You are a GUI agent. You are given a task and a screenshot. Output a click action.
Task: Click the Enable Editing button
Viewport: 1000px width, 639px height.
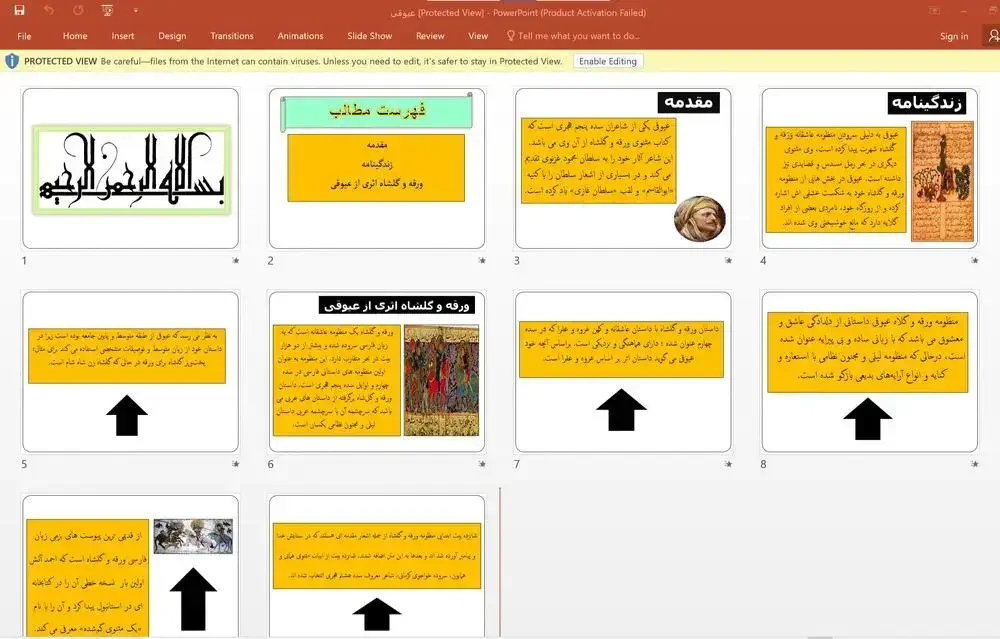606,61
